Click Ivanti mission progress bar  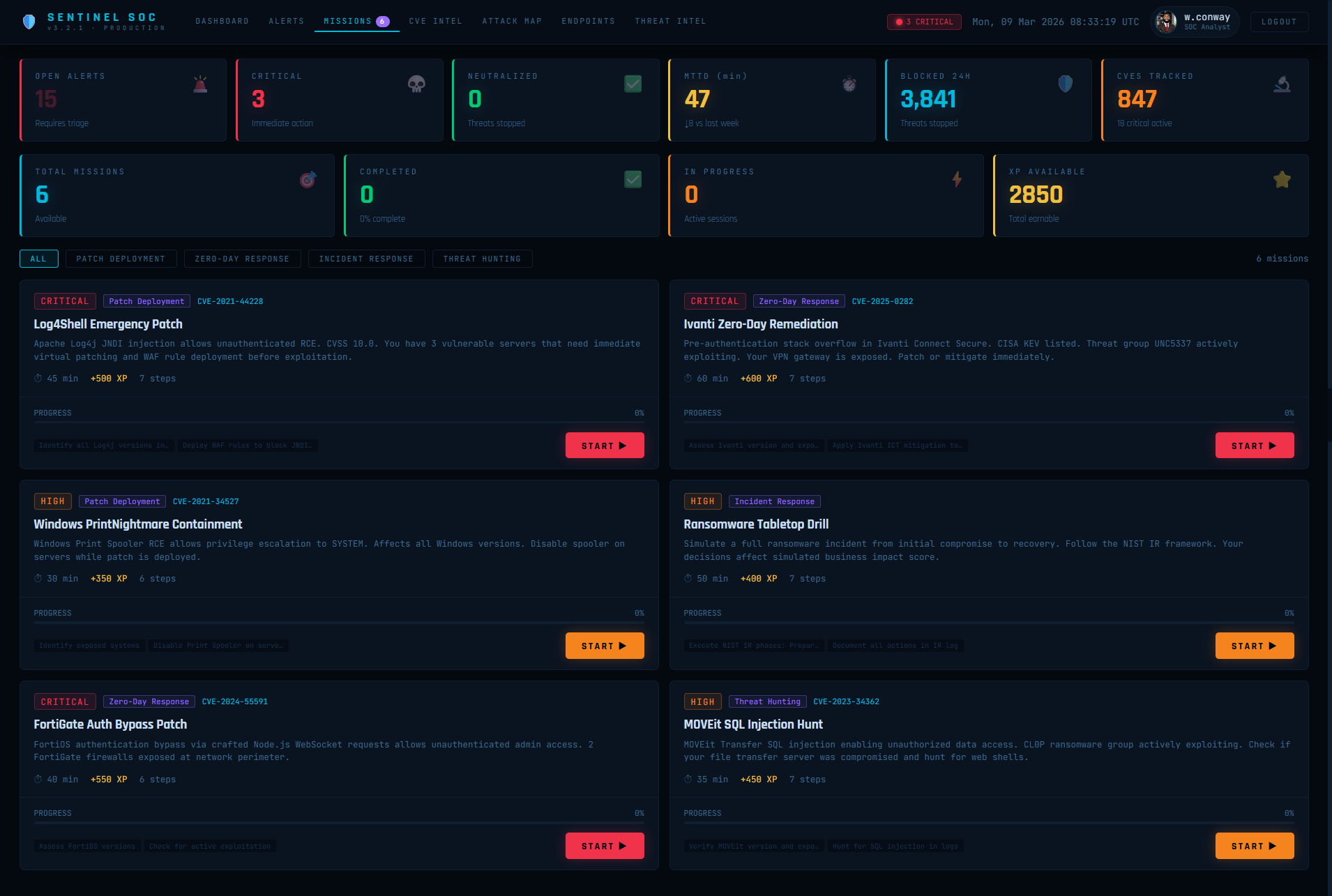pos(989,422)
